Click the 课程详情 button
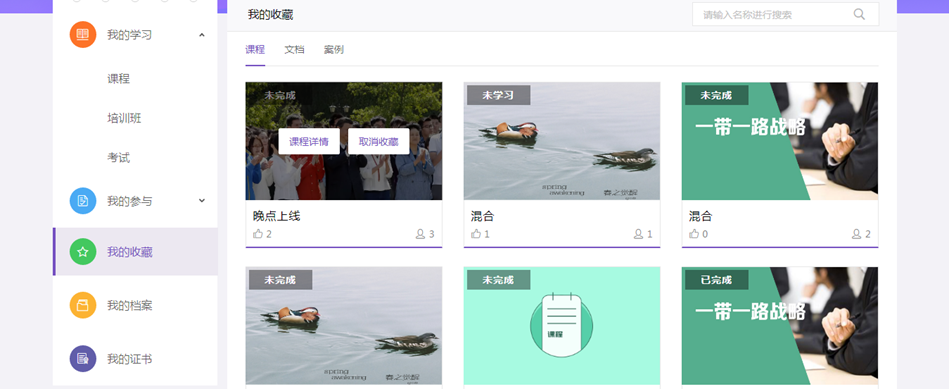 point(309,142)
